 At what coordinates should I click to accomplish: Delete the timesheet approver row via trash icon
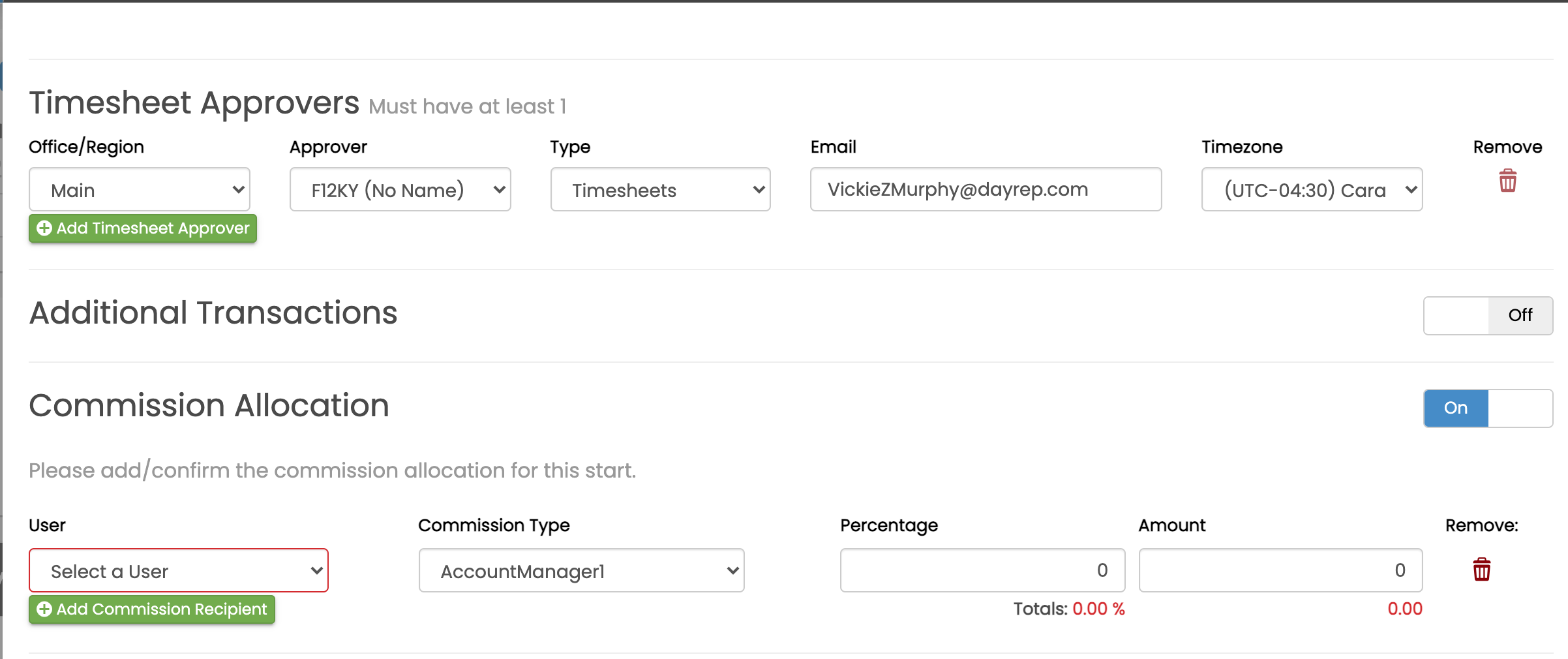click(1507, 181)
